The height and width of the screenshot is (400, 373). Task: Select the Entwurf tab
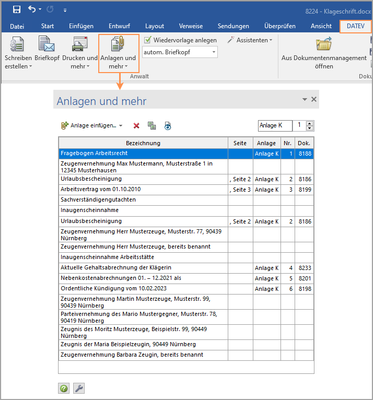click(x=119, y=26)
